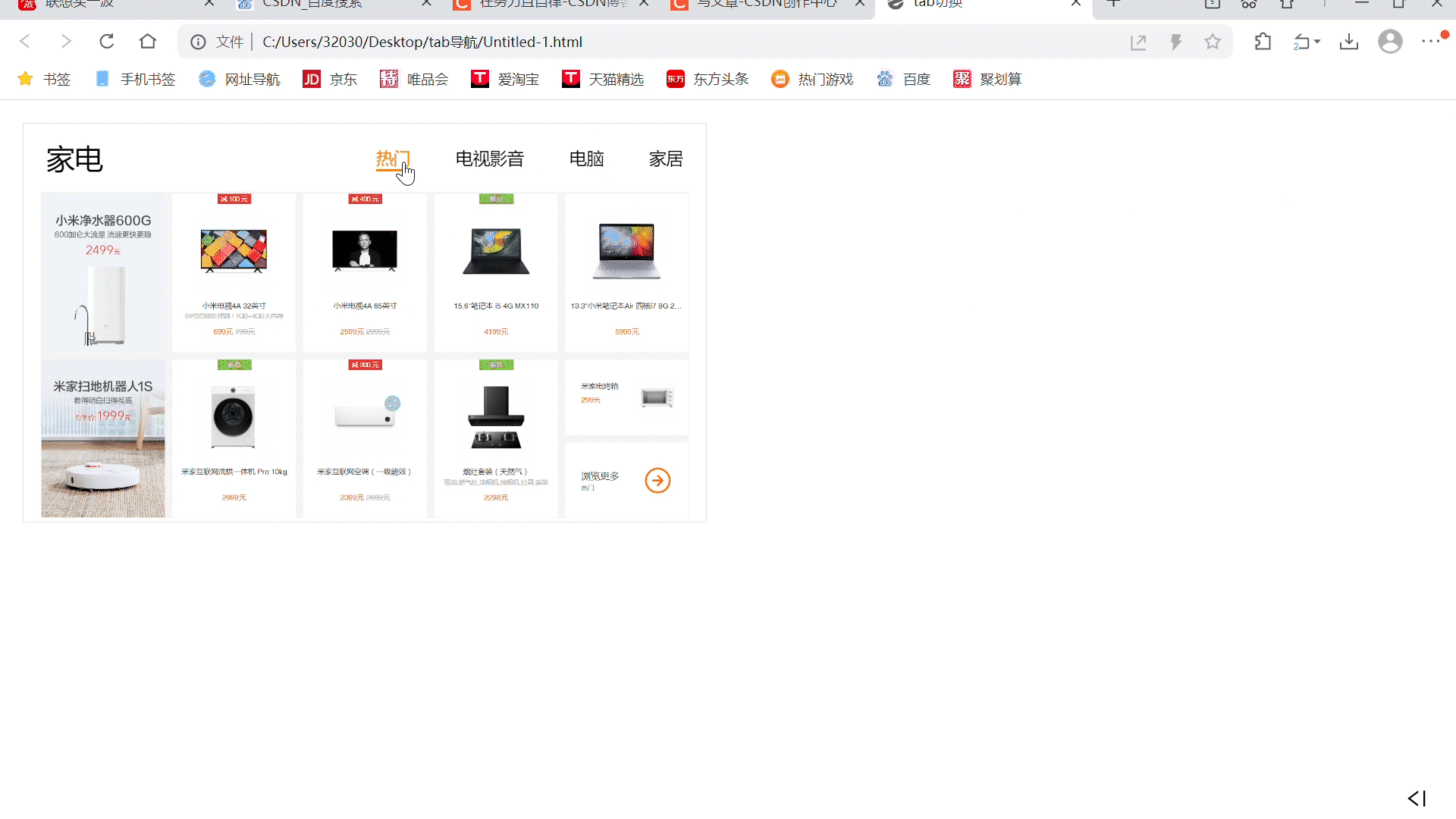
Task: Open the browser more options menu
Action: [1430, 42]
